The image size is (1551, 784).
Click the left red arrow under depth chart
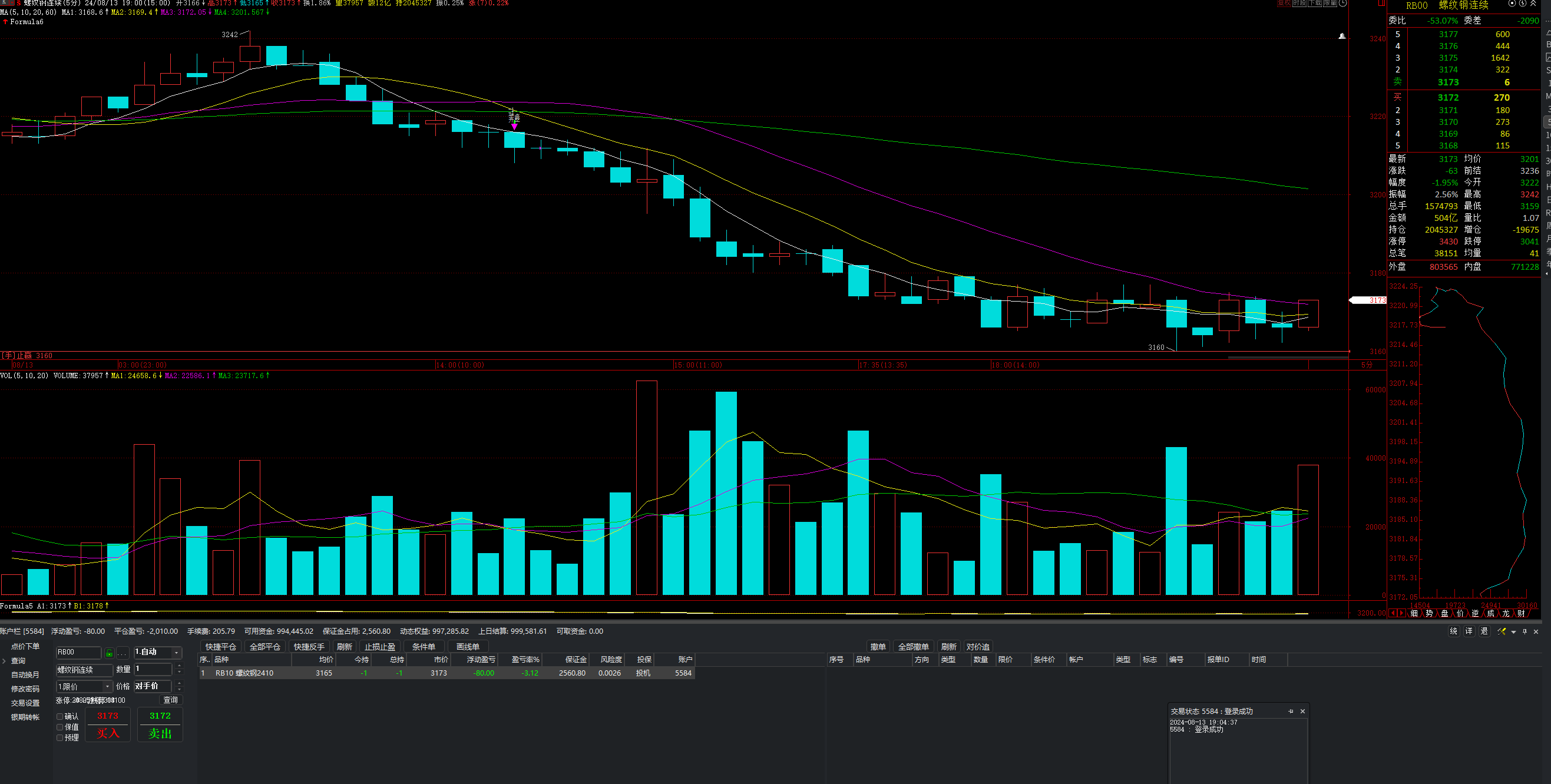1393,613
